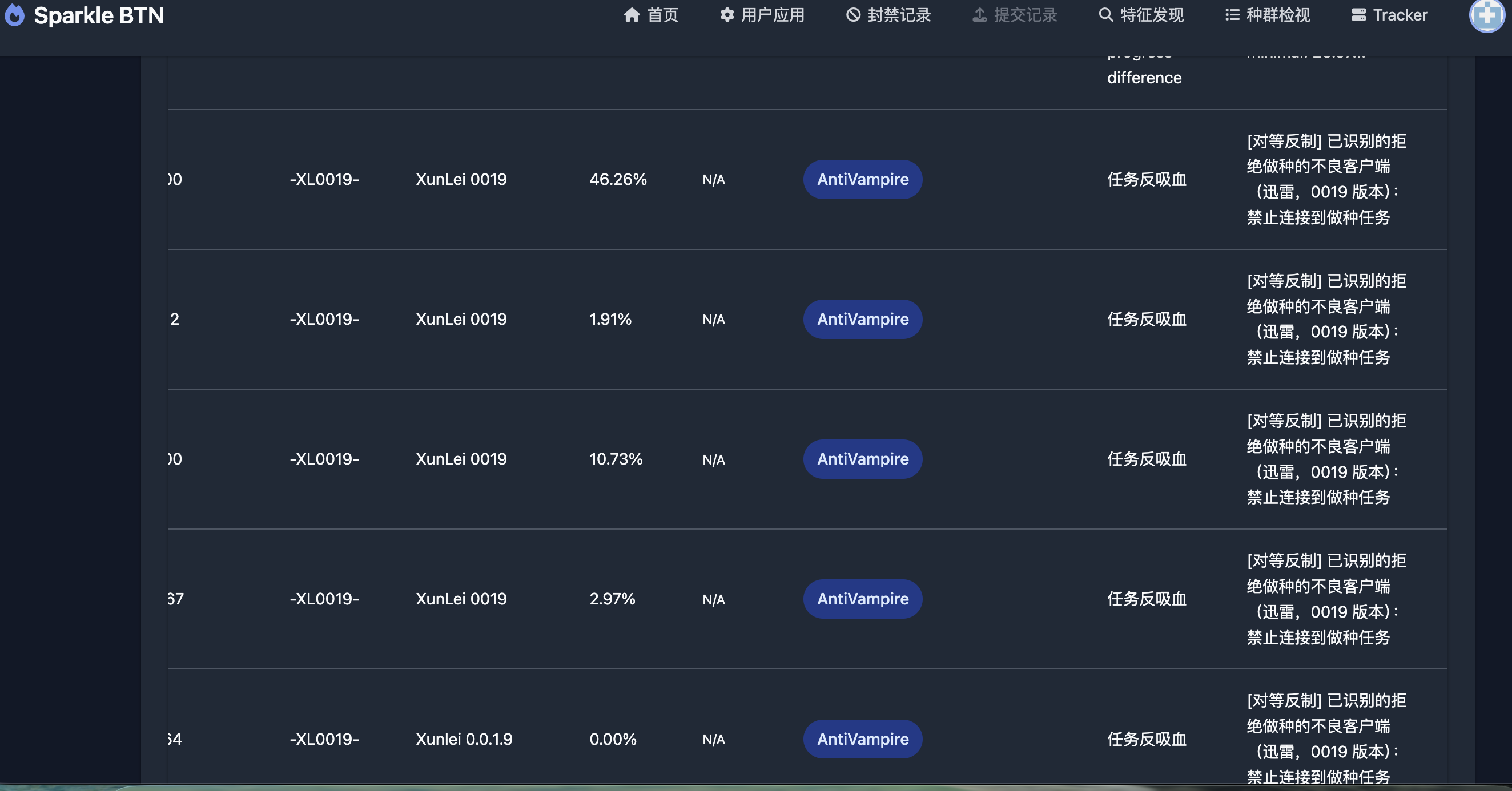Viewport: 1512px width, 791px height.
Task: Click 任务反吸血 in the 1.91% row
Action: click(1147, 319)
